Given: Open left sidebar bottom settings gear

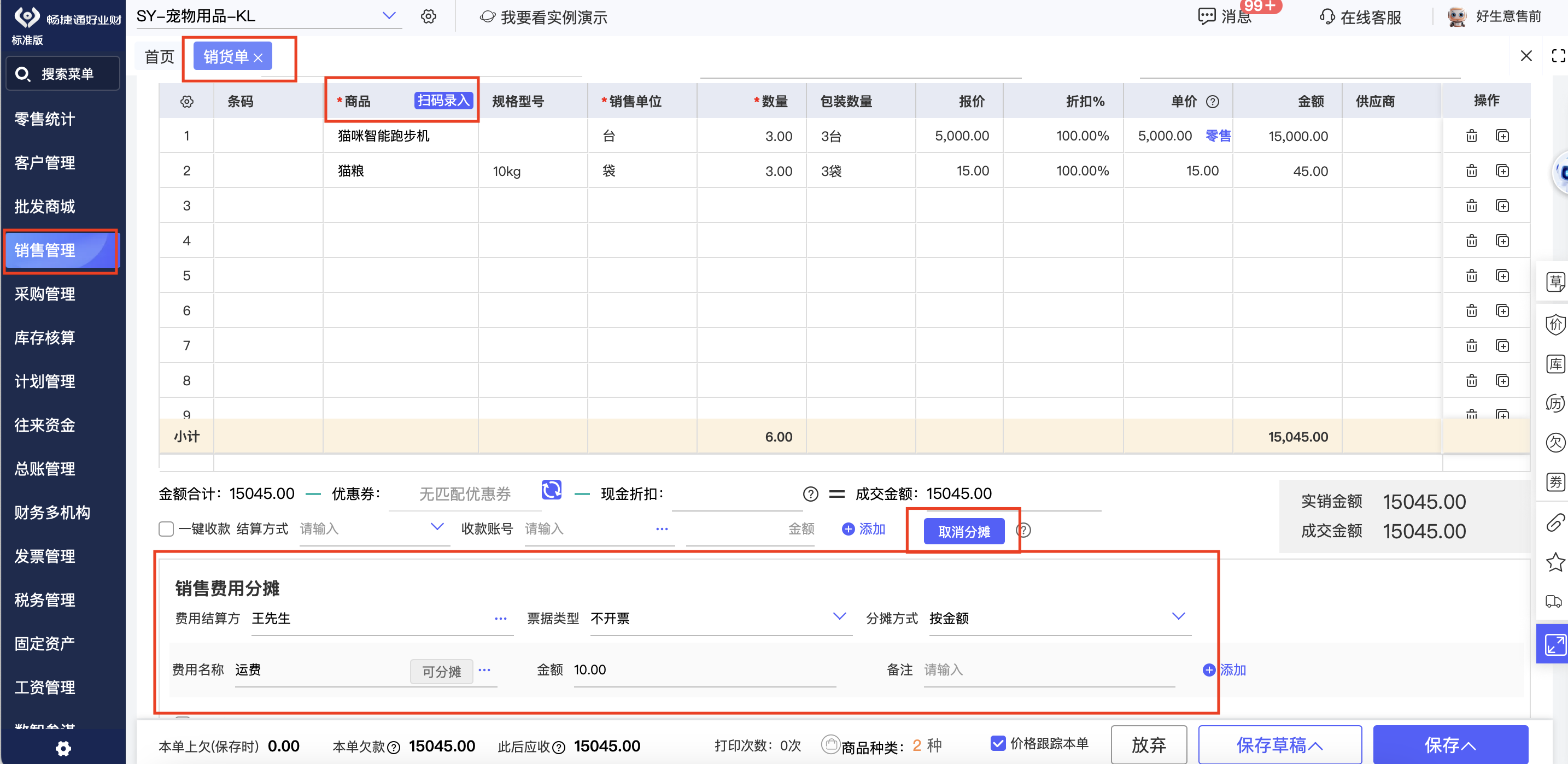Looking at the screenshot, I should tap(63, 748).
